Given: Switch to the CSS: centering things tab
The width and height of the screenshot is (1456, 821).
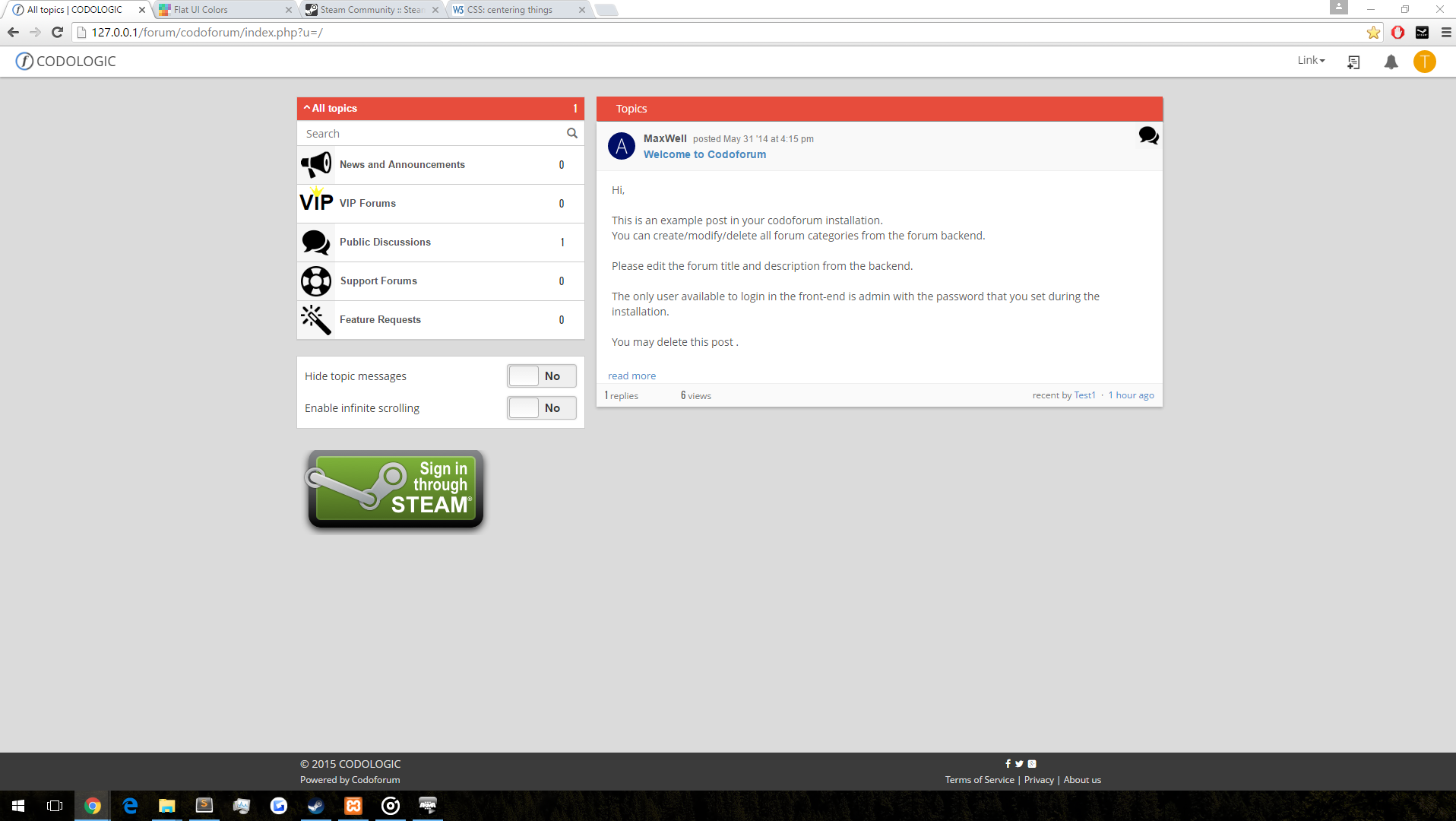Looking at the screenshot, I should 518,10.
